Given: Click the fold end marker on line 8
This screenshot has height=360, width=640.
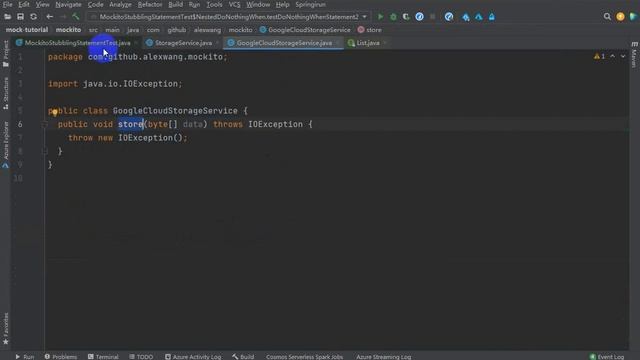Looking at the screenshot, I should coord(44,151).
